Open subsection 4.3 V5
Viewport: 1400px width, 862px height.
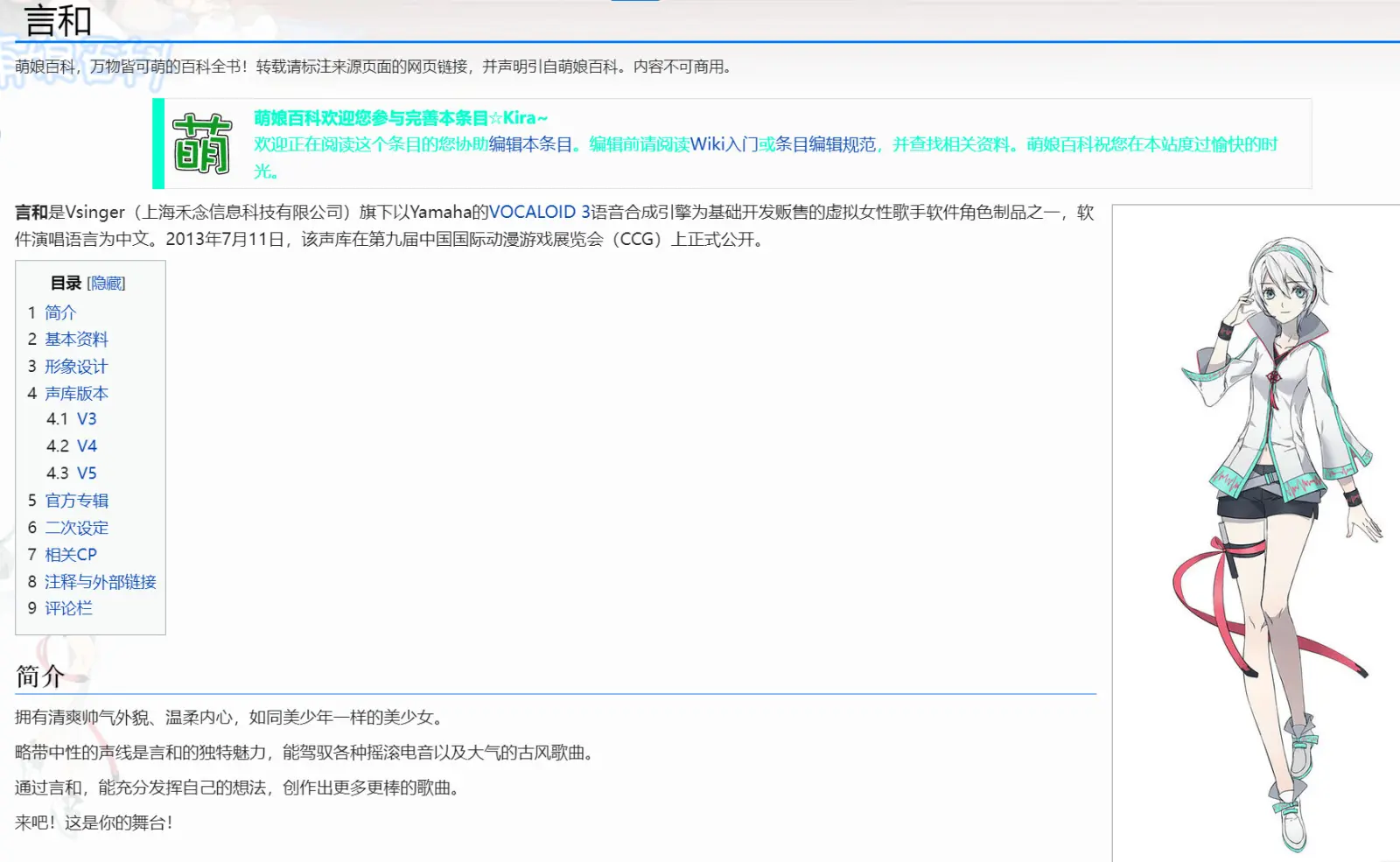87,473
